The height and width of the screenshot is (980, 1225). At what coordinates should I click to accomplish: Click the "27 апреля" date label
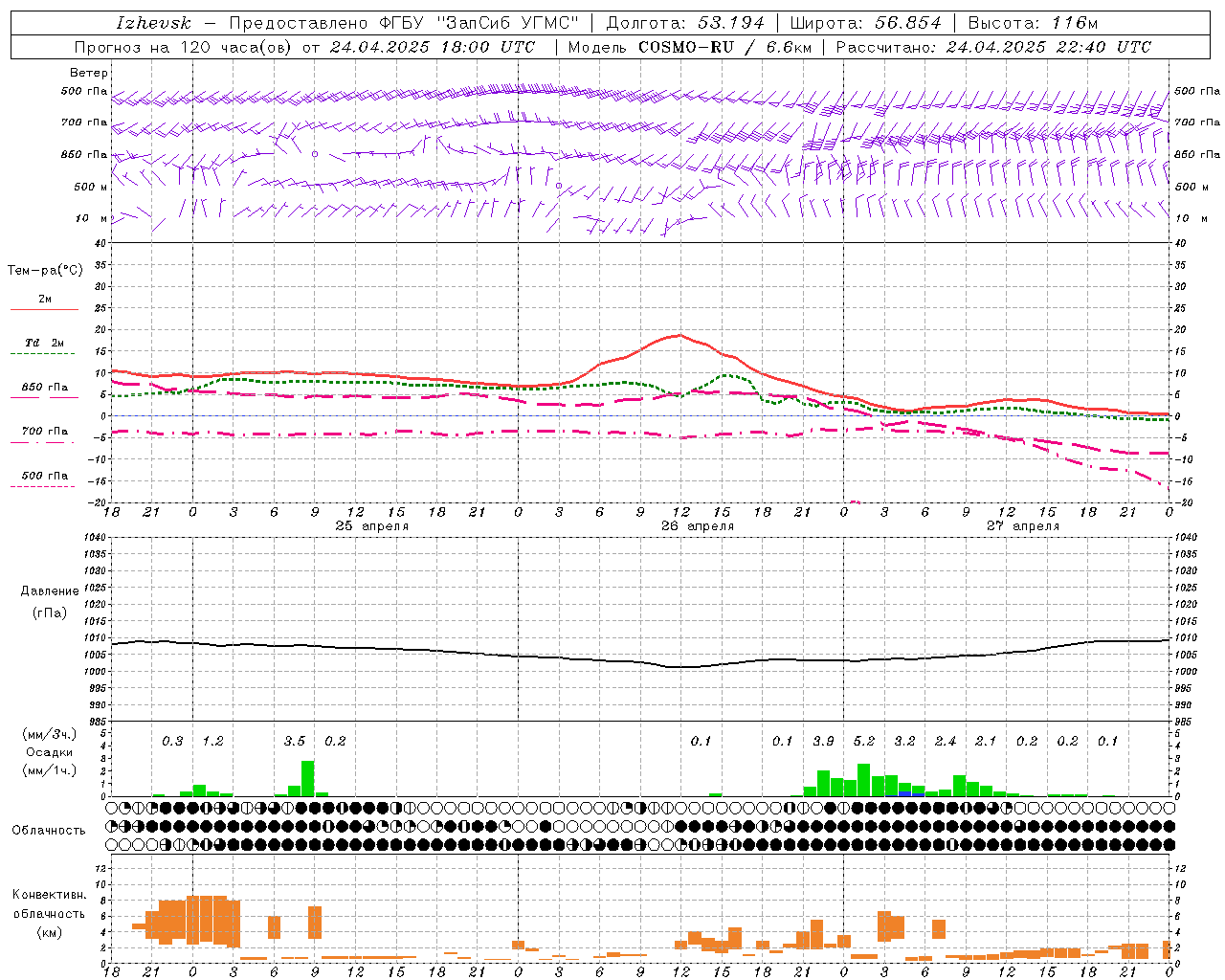point(1023,526)
